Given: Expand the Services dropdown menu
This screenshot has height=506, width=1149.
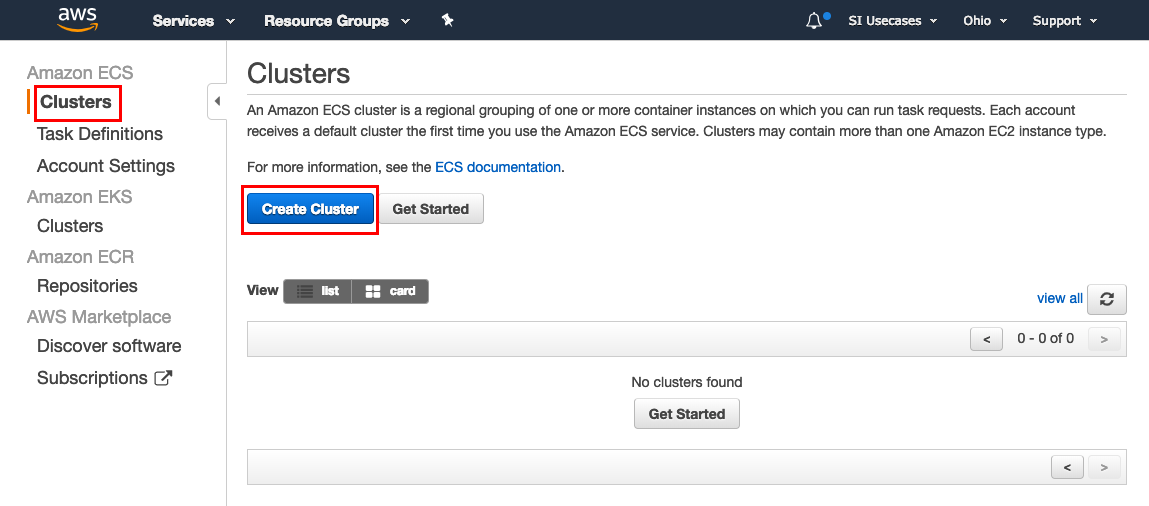Looking at the screenshot, I should (193, 21).
